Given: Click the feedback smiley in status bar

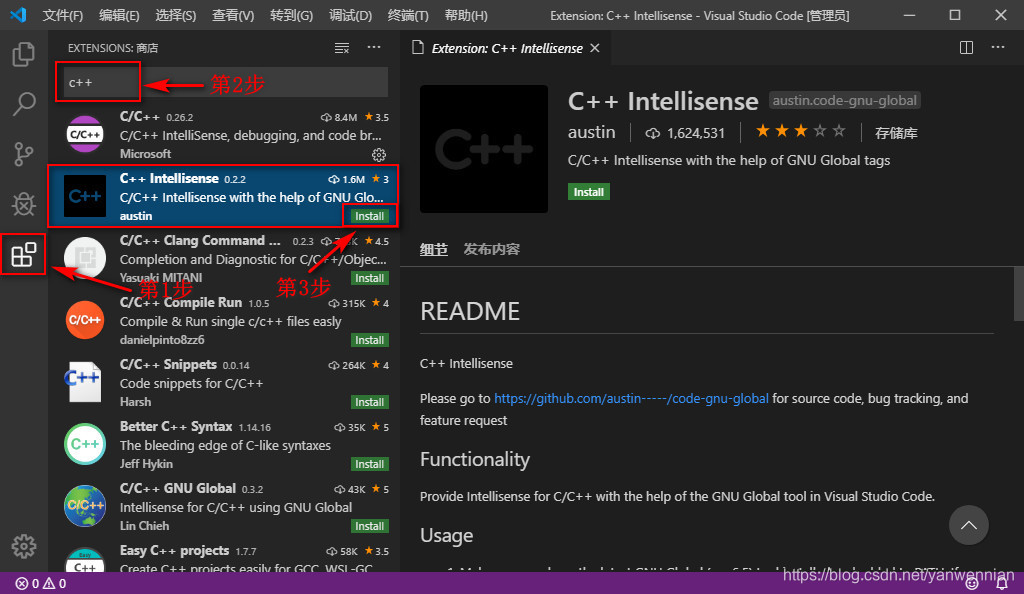Looking at the screenshot, I should tap(972, 584).
